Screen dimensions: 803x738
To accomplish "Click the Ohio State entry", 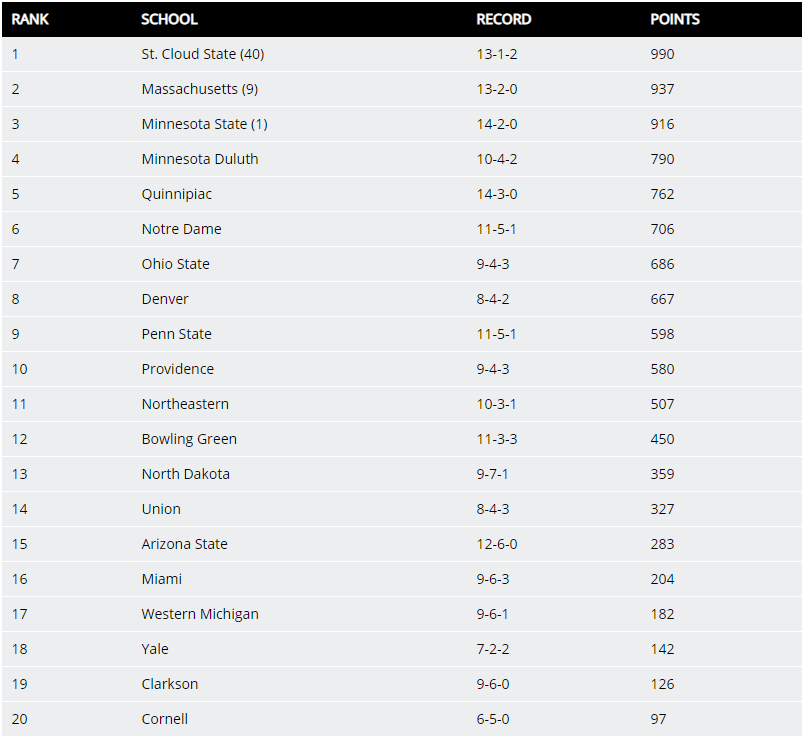I will (x=175, y=264).
